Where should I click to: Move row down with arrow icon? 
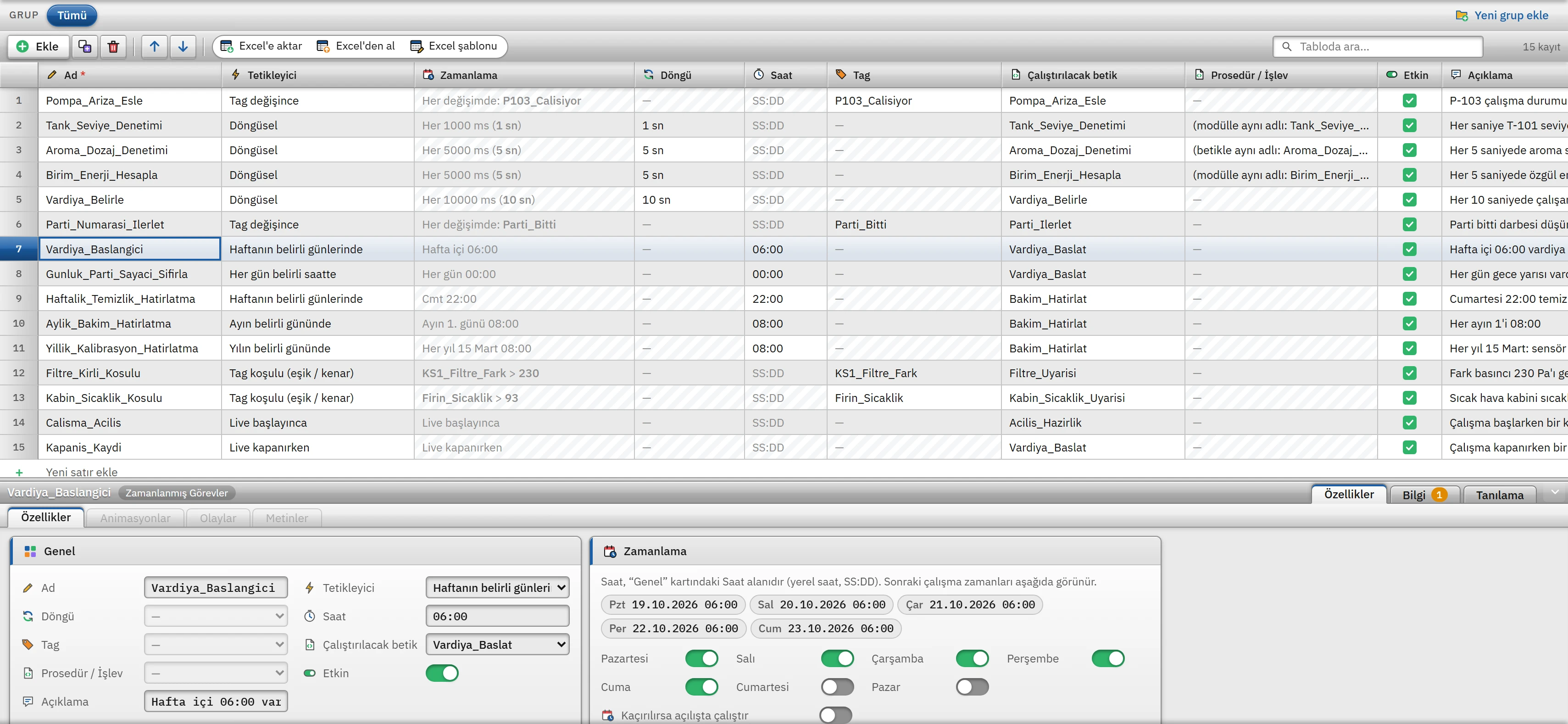(x=183, y=46)
